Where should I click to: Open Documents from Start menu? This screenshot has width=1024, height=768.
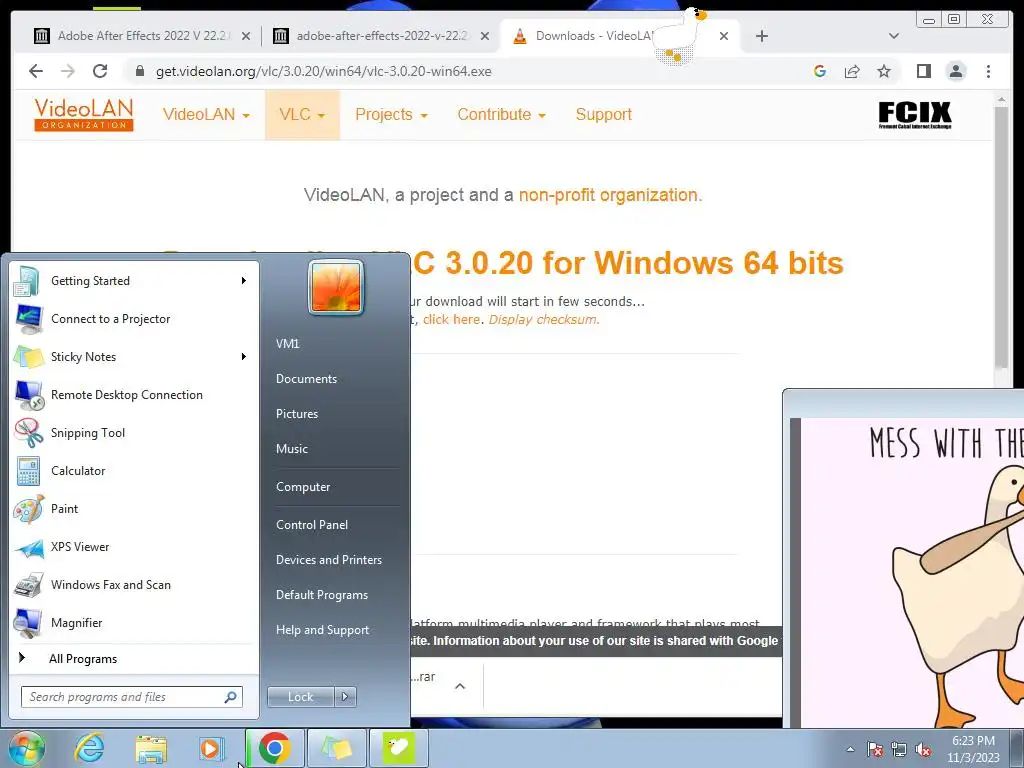pos(306,379)
